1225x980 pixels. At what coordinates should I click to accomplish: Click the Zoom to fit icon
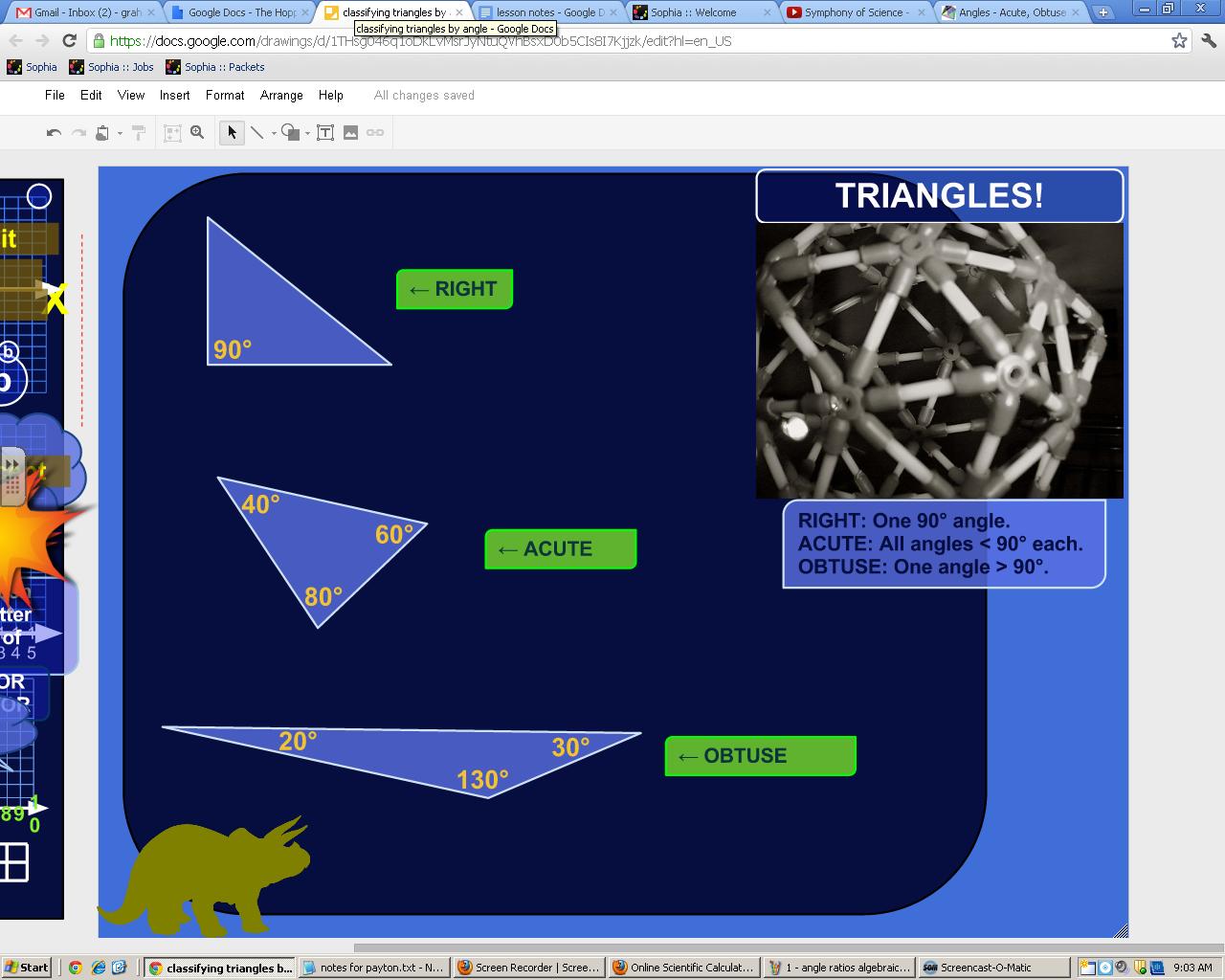[x=172, y=133]
